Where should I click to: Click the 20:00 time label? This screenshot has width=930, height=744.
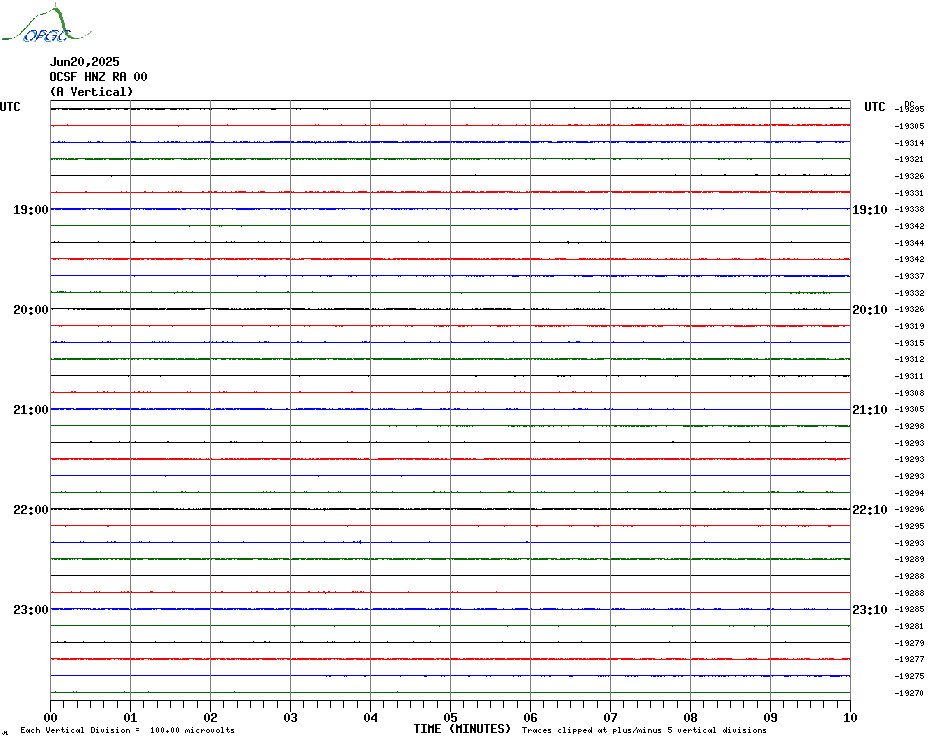coord(31,310)
